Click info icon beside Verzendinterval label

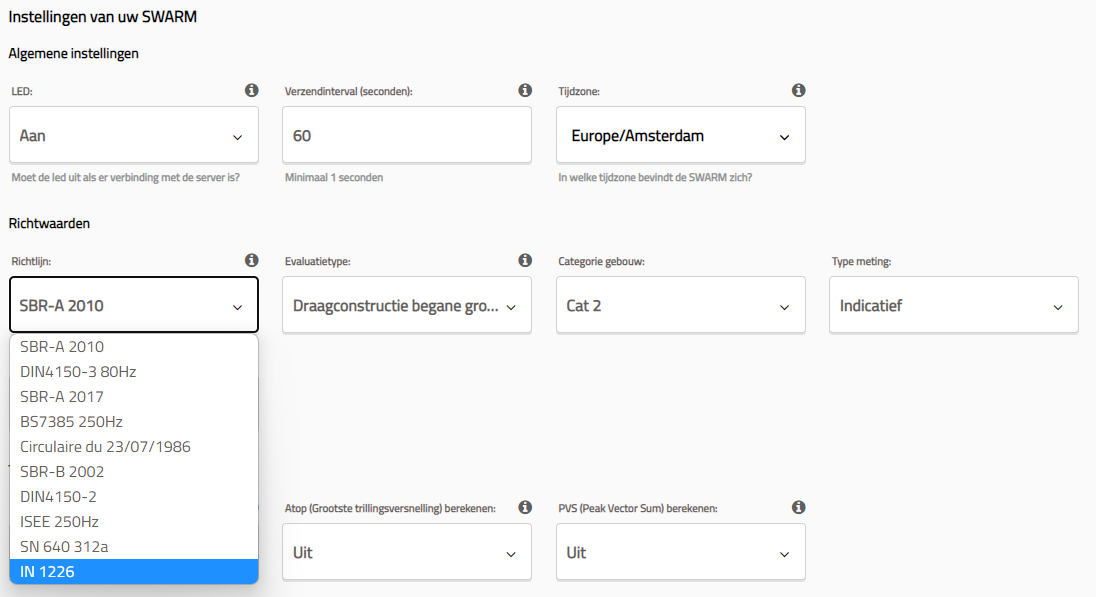click(x=525, y=91)
